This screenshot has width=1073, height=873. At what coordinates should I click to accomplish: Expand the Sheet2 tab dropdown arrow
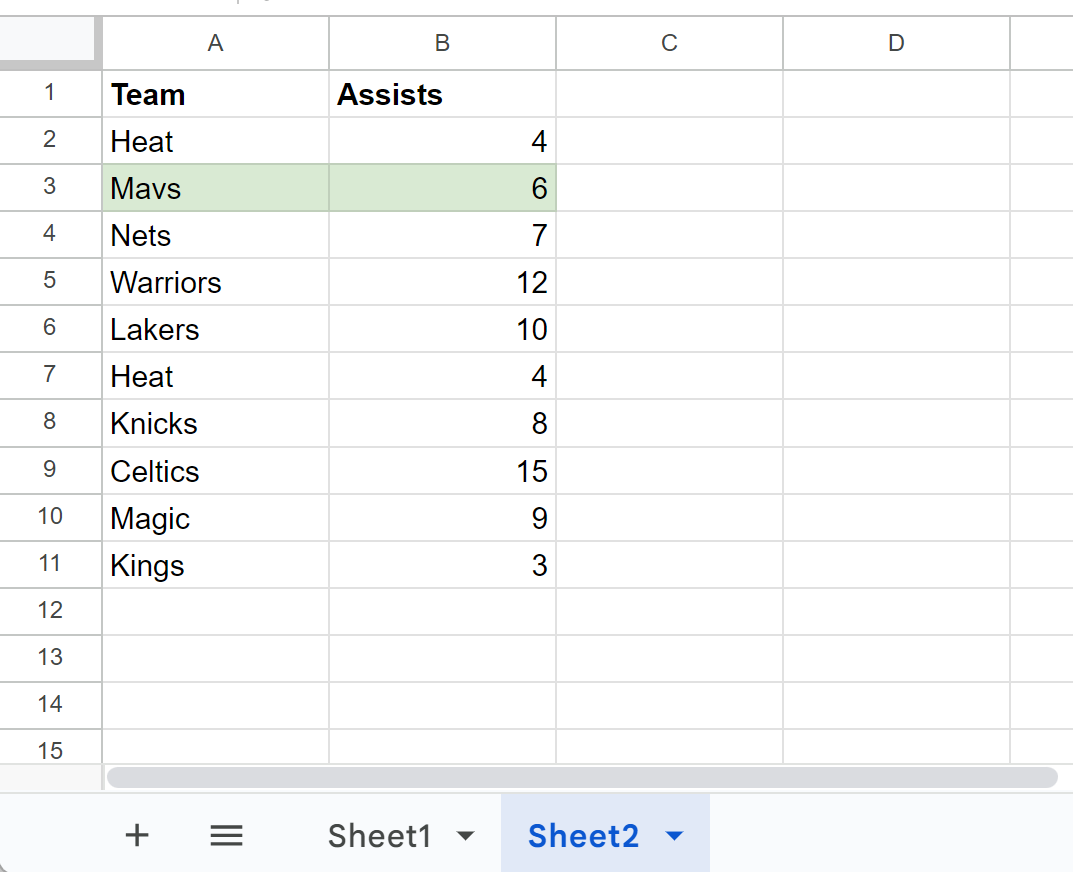coord(674,835)
